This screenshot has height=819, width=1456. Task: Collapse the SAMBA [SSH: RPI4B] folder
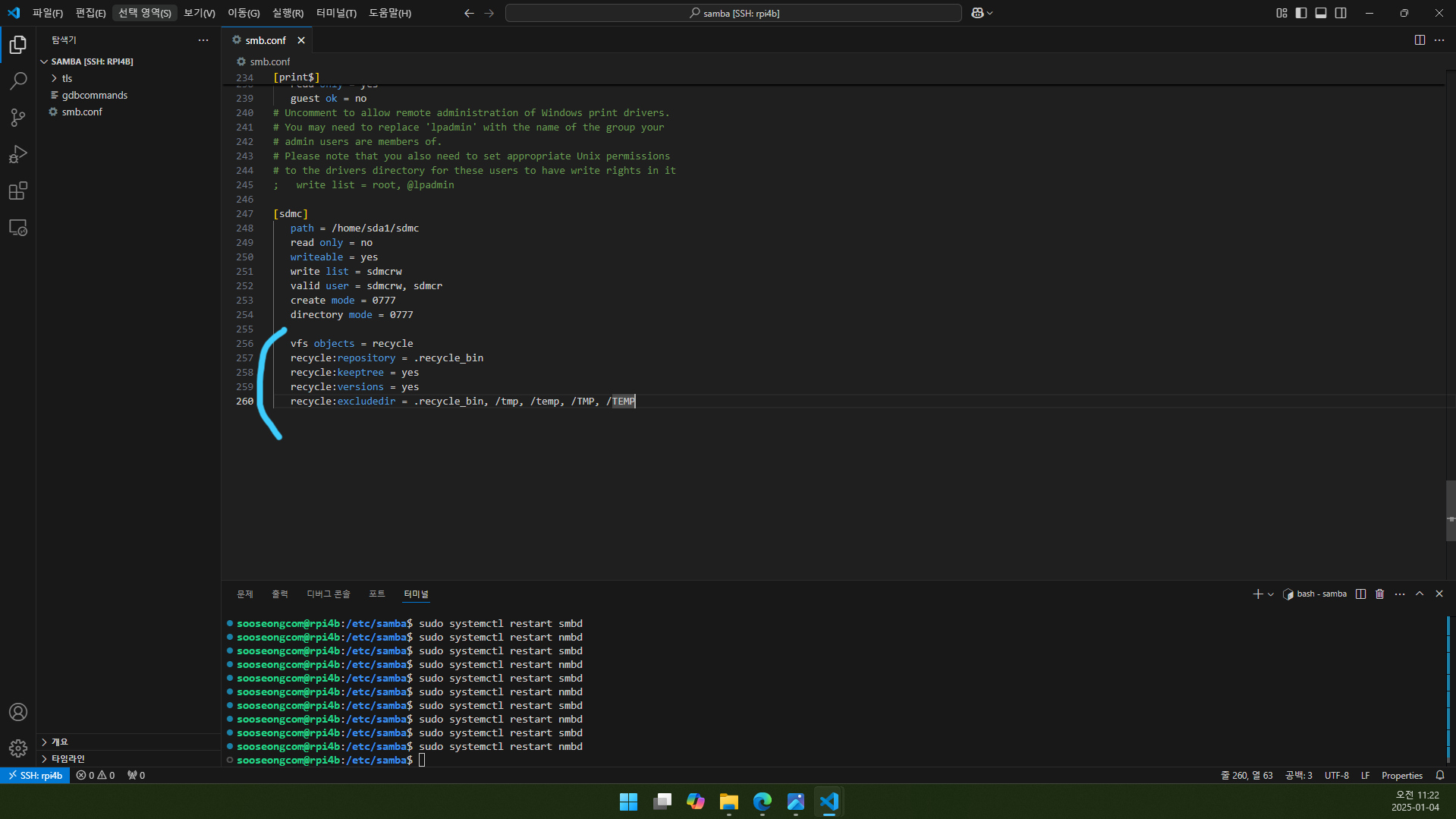129,61
